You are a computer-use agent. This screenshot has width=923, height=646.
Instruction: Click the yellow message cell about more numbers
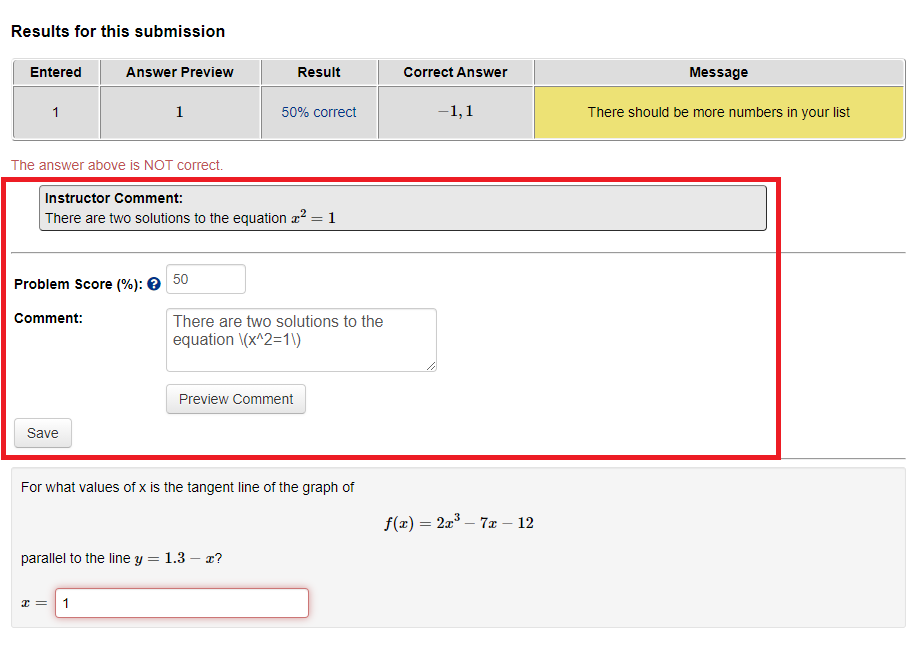click(719, 112)
